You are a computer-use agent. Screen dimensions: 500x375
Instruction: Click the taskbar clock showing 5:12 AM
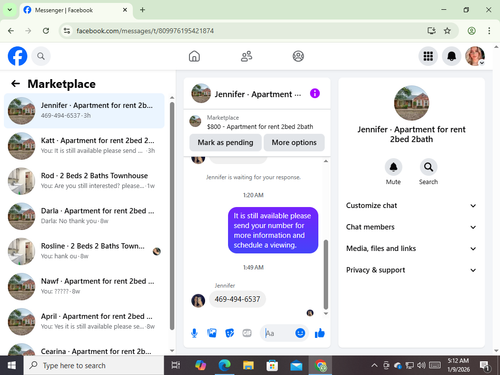point(458,365)
